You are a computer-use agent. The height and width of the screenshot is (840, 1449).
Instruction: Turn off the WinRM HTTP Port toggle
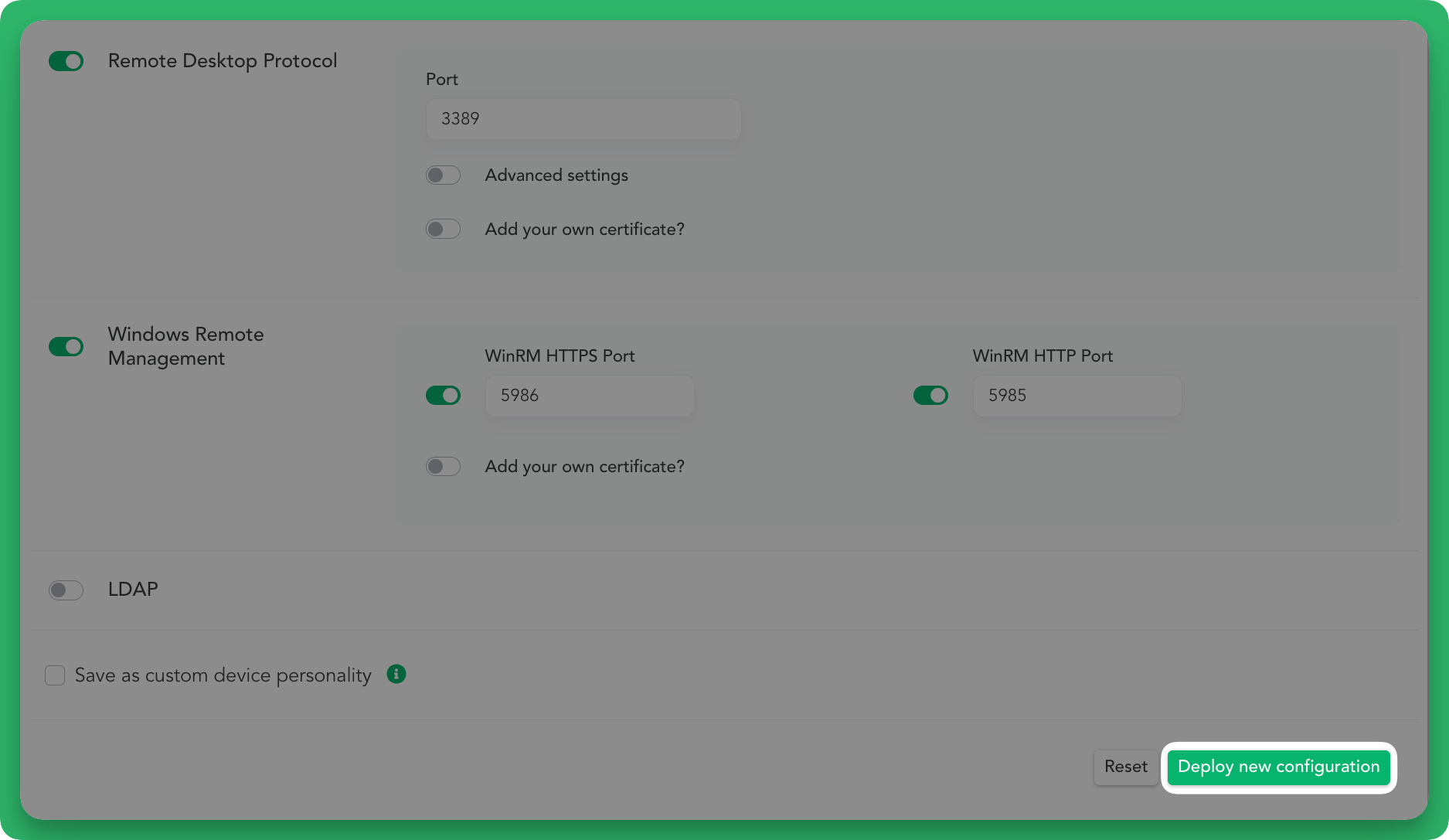[930, 395]
